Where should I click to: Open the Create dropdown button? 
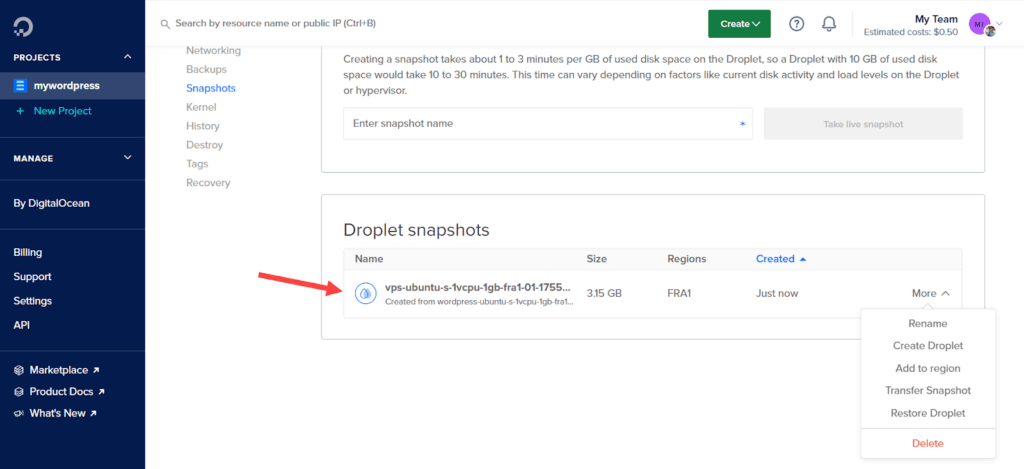[739, 24]
